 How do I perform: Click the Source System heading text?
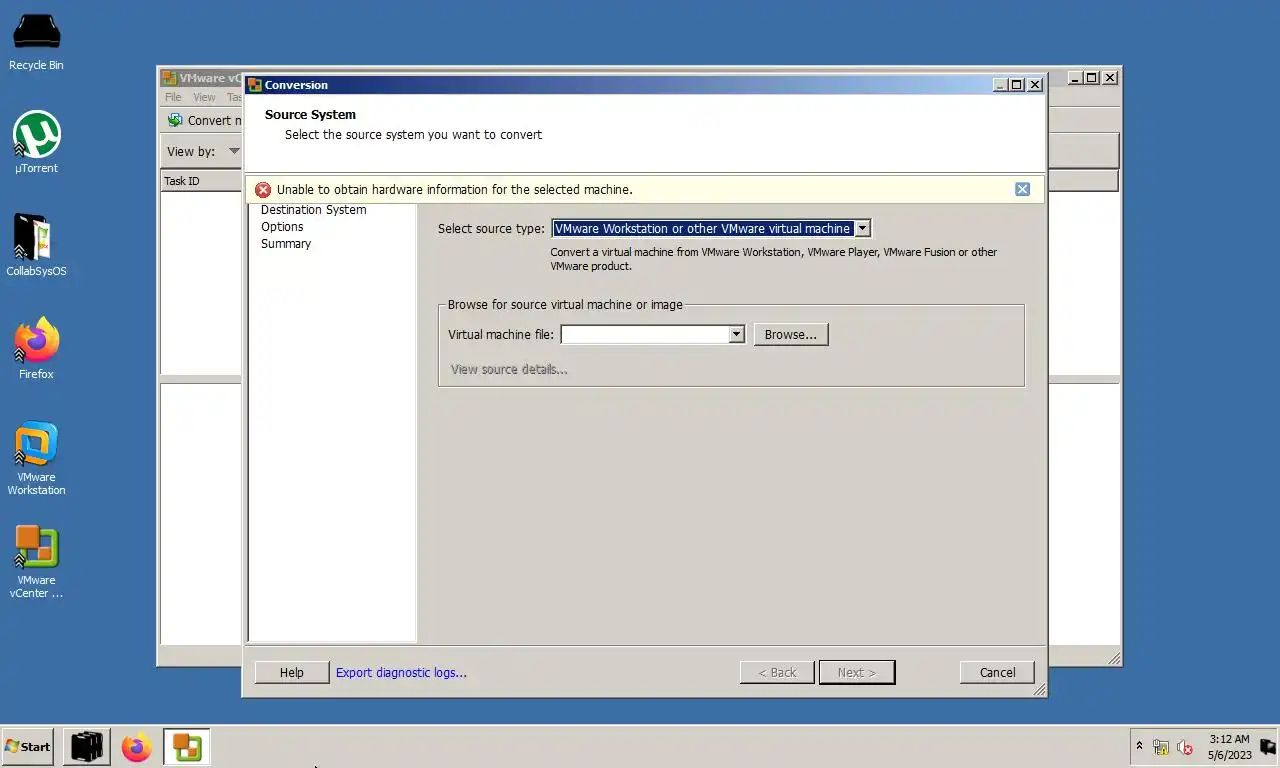coord(310,114)
